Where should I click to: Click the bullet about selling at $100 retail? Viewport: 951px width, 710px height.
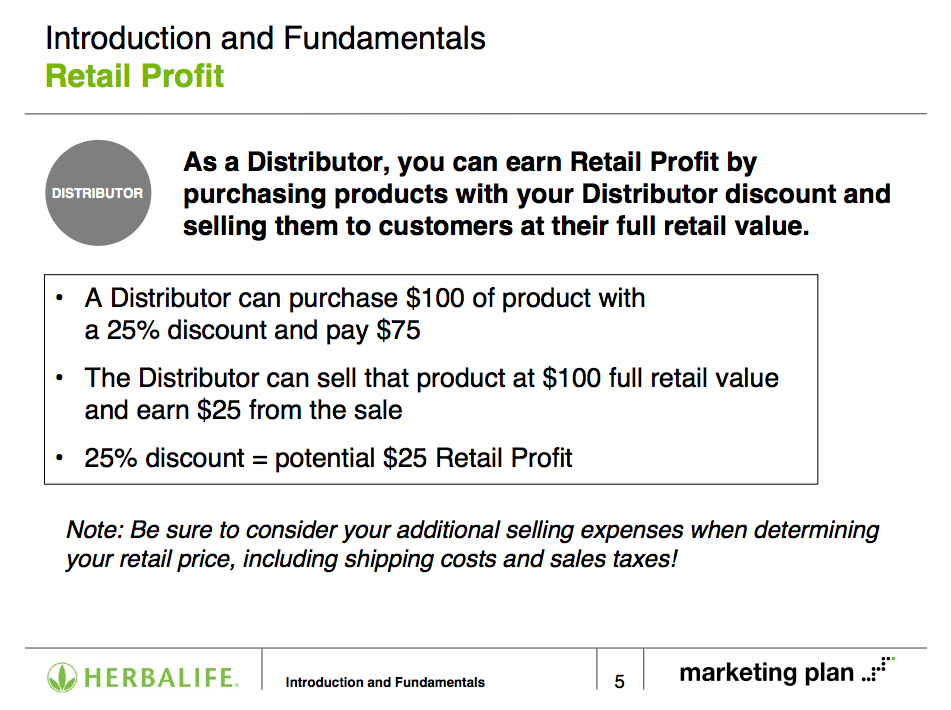(431, 394)
